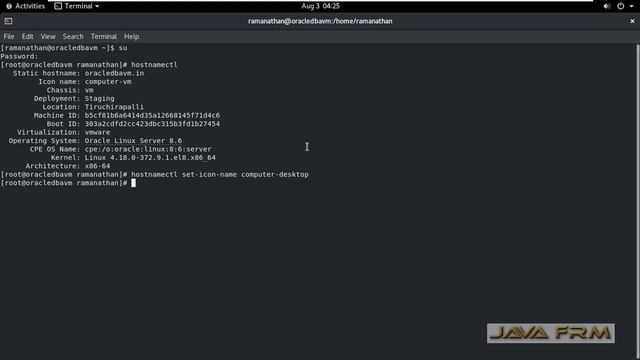Click 'Oracle Linux Server 8.6' text
This screenshot has width=640, height=360.
(x=133, y=140)
